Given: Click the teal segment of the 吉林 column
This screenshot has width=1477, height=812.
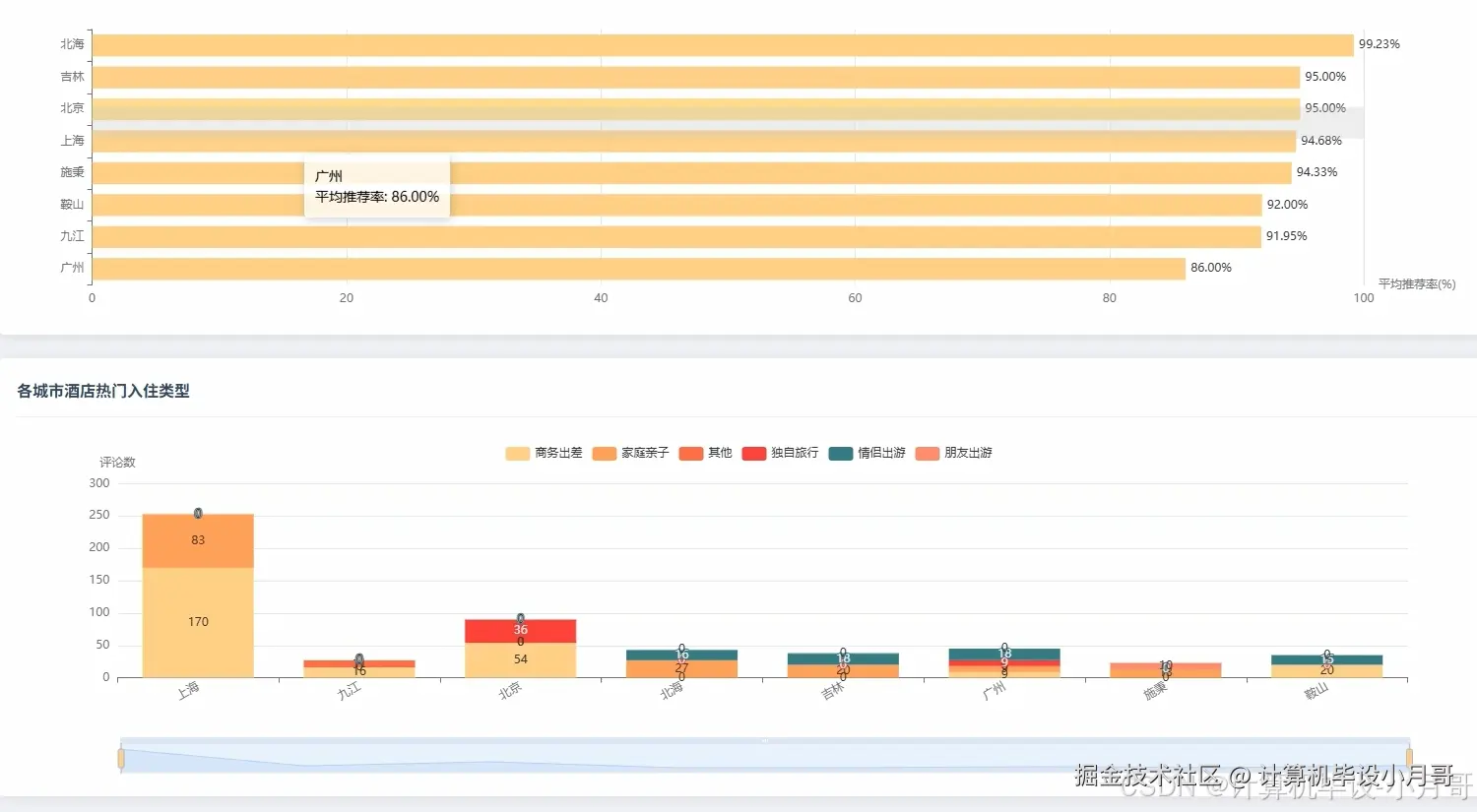Looking at the screenshot, I should [843, 658].
